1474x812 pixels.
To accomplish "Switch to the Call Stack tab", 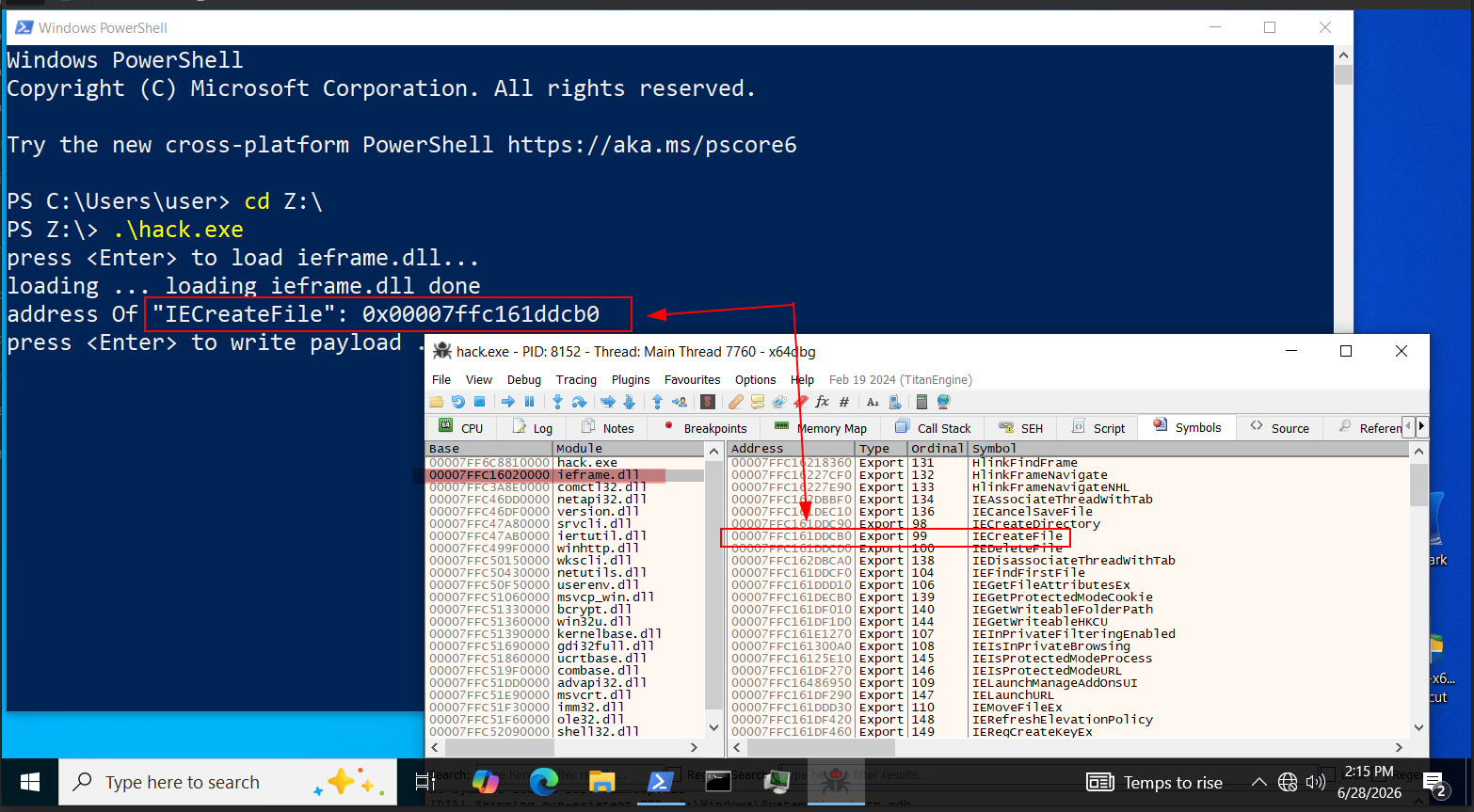I will pyautogui.click(x=933, y=427).
